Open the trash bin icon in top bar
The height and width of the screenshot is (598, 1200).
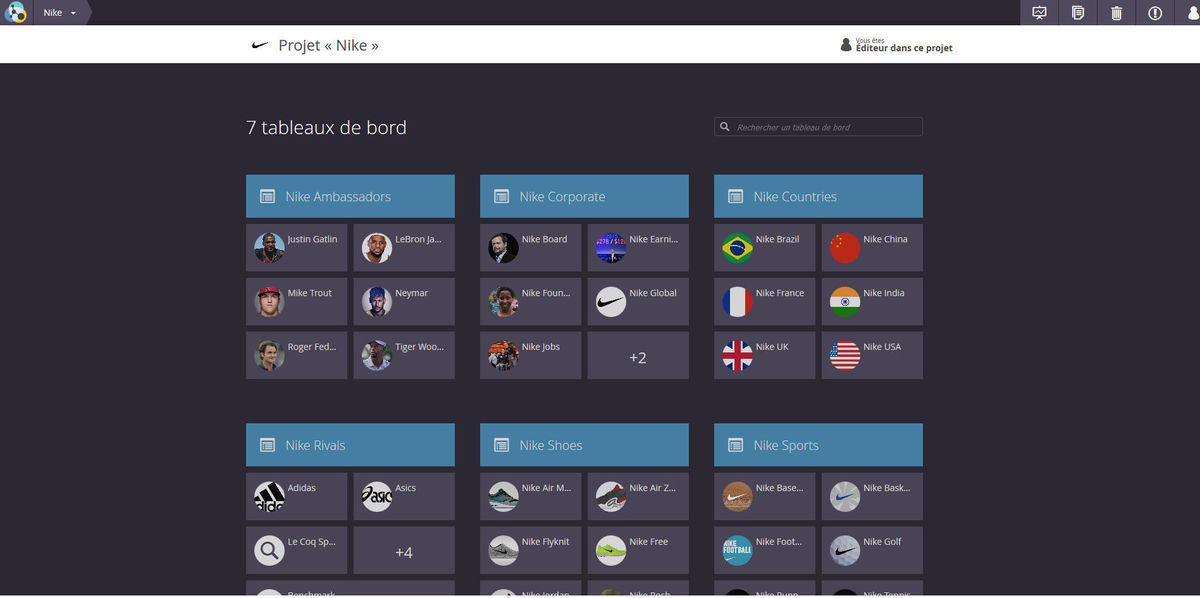point(1116,13)
